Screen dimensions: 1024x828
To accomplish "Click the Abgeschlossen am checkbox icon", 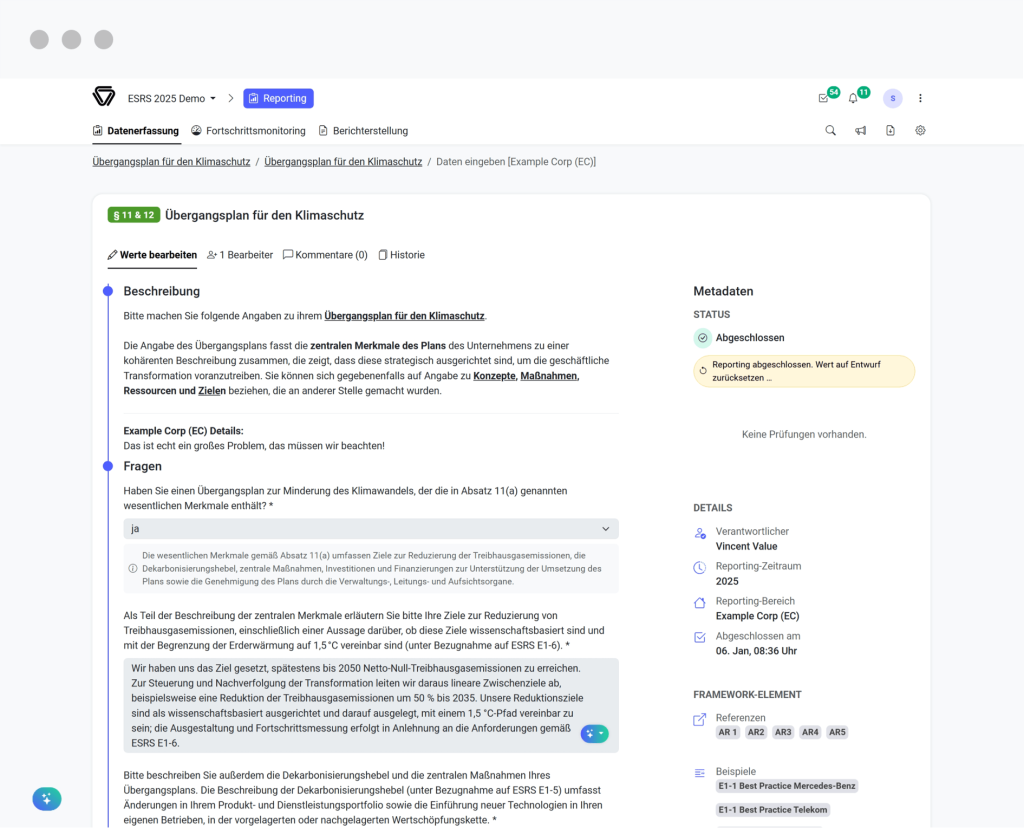I will [699, 637].
